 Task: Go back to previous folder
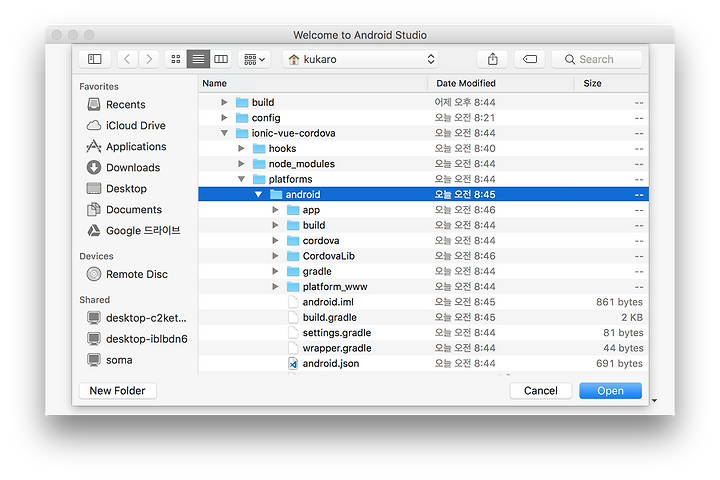point(127,59)
